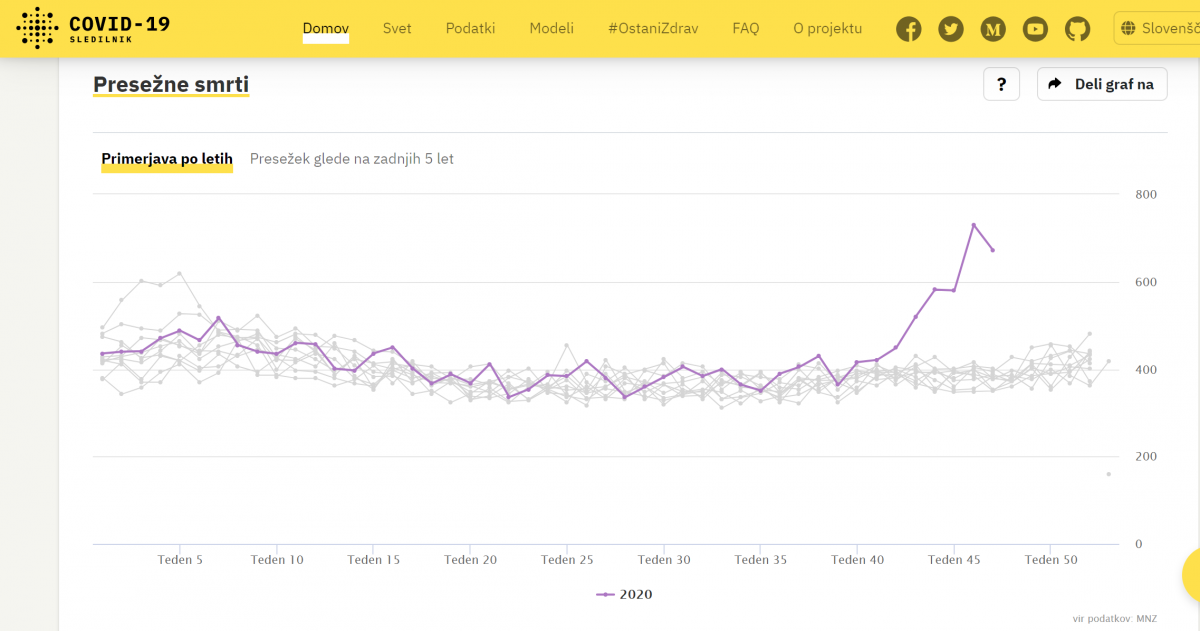Screen dimensions: 1200x631
Task: Open the Medium icon link
Action: point(993,29)
